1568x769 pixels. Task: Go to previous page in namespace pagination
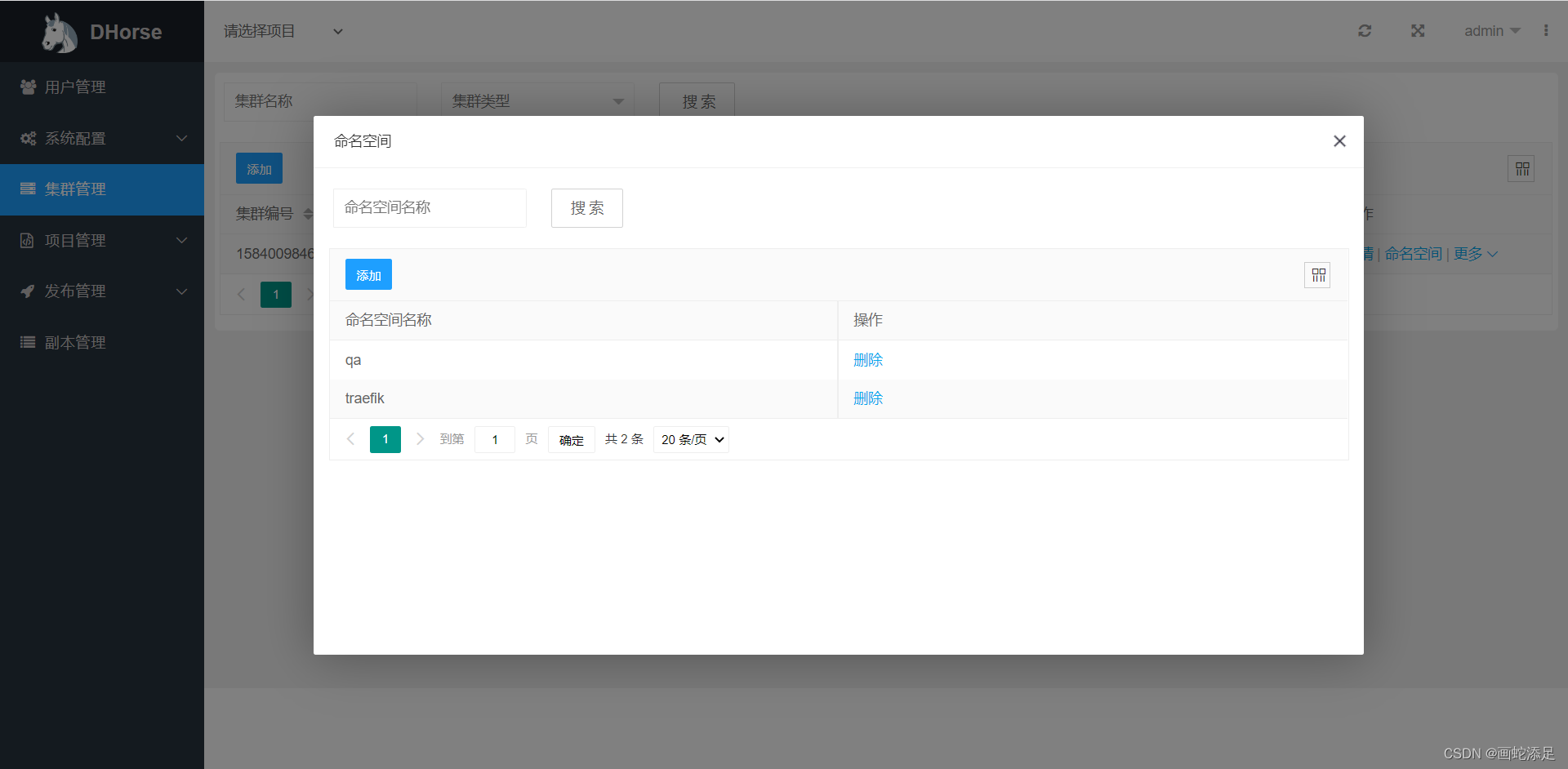coord(350,439)
